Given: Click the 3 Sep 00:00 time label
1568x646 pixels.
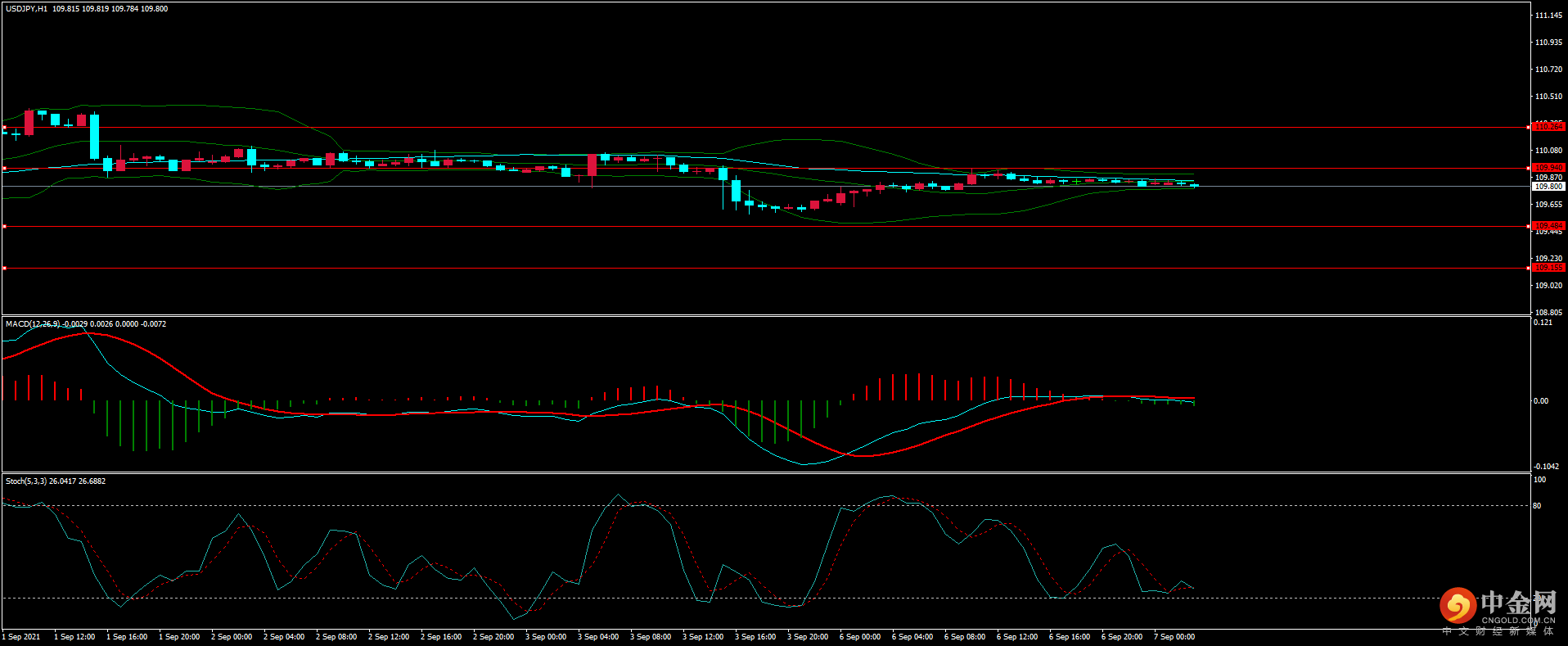Looking at the screenshot, I should [x=546, y=637].
